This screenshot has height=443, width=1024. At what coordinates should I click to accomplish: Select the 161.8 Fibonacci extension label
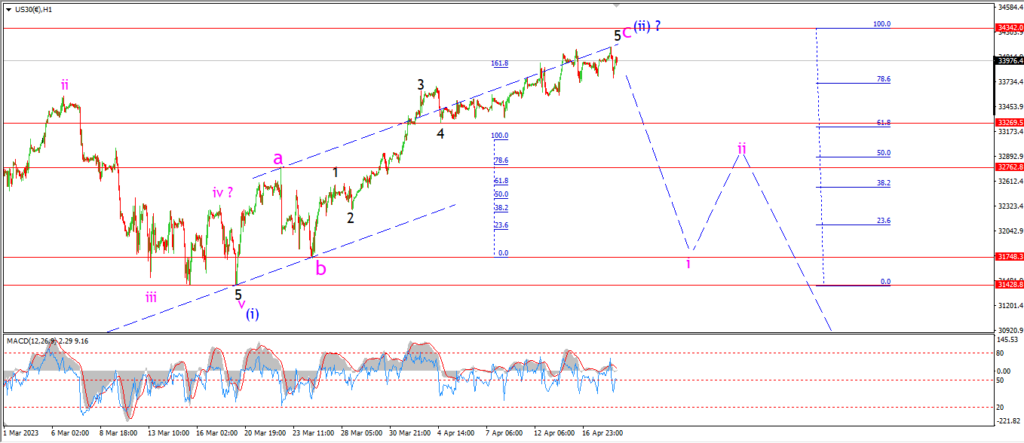click(500, 63)
